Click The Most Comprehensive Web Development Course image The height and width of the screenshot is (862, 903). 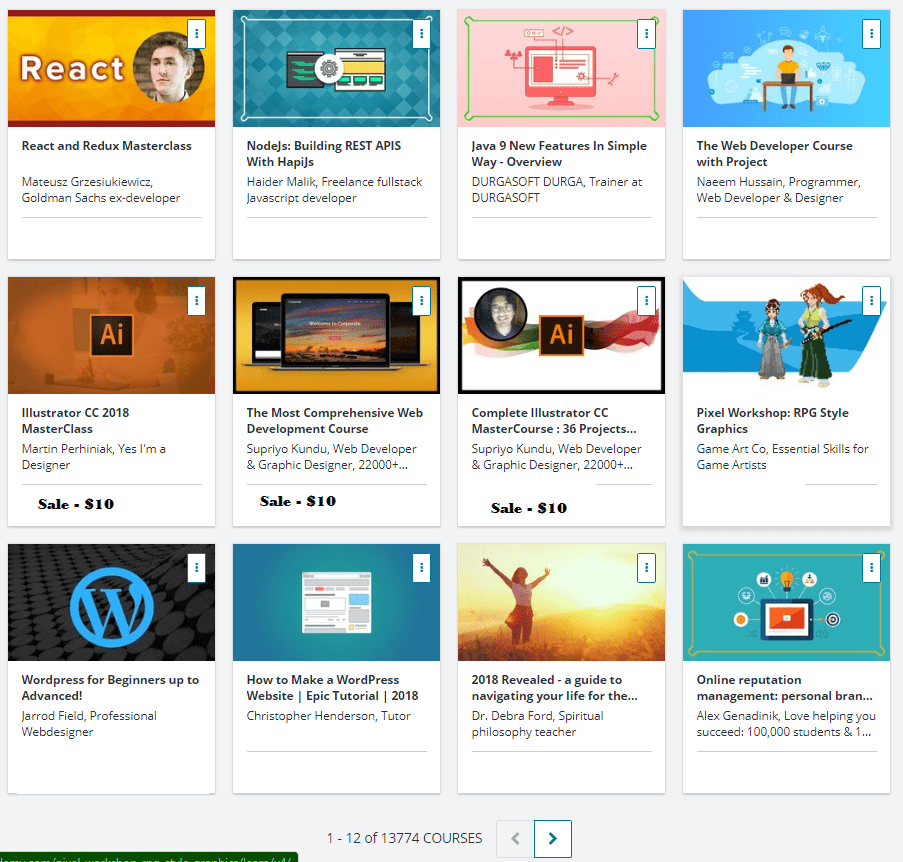click(x=336, y=335)
